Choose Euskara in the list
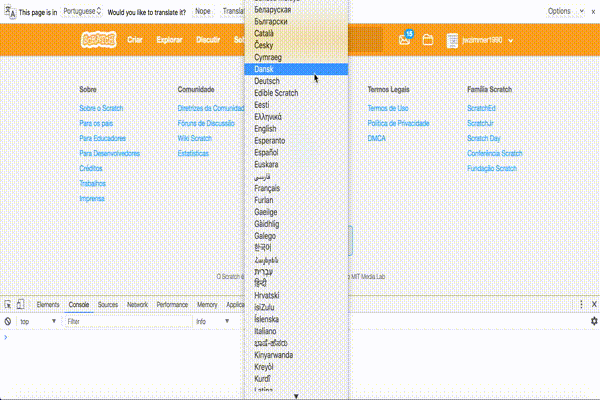This screenshot has height=400, width=600. coord(296,165)
